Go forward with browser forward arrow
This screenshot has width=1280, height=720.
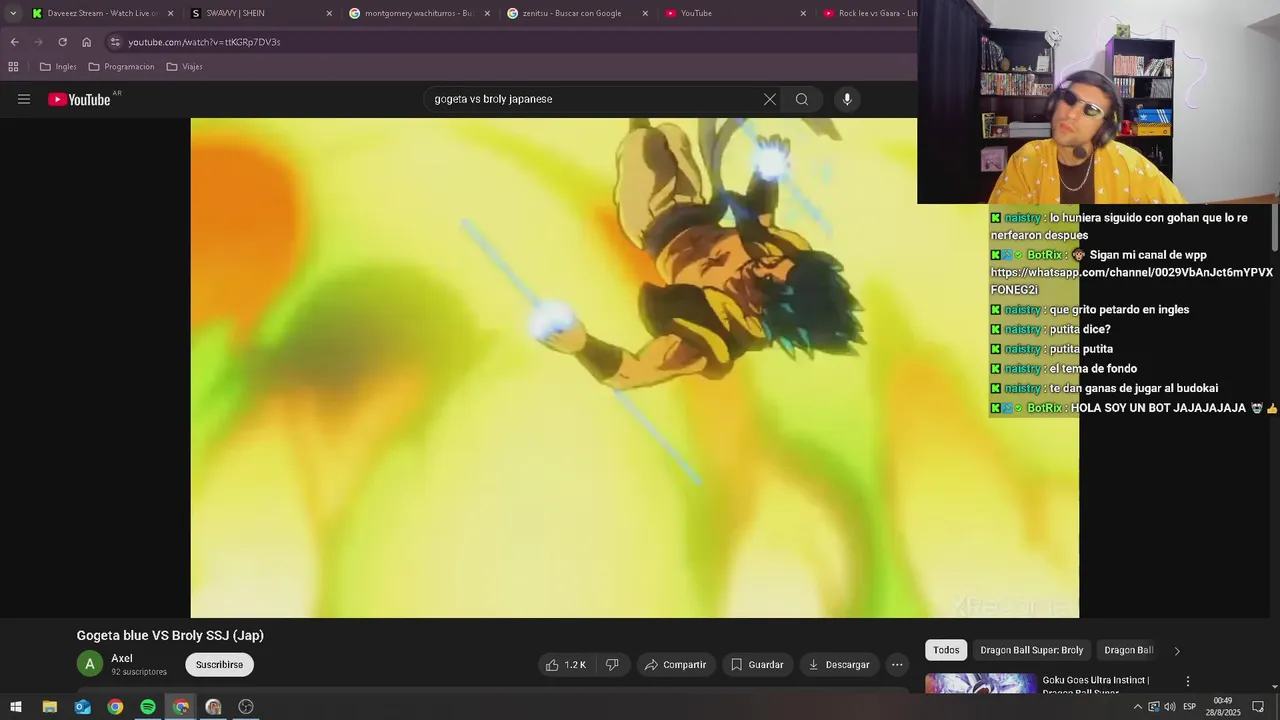pos(38,42)
